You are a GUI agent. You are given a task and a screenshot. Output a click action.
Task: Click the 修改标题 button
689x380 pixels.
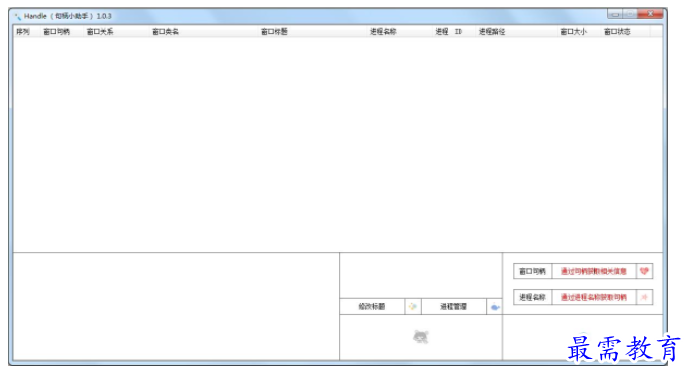point(372,307)
